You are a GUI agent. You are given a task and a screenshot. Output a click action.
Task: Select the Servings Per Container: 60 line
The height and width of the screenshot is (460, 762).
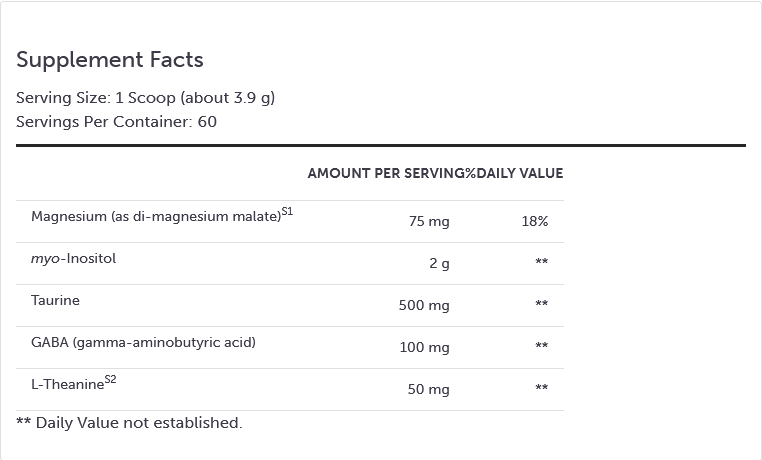click(116, 122)
